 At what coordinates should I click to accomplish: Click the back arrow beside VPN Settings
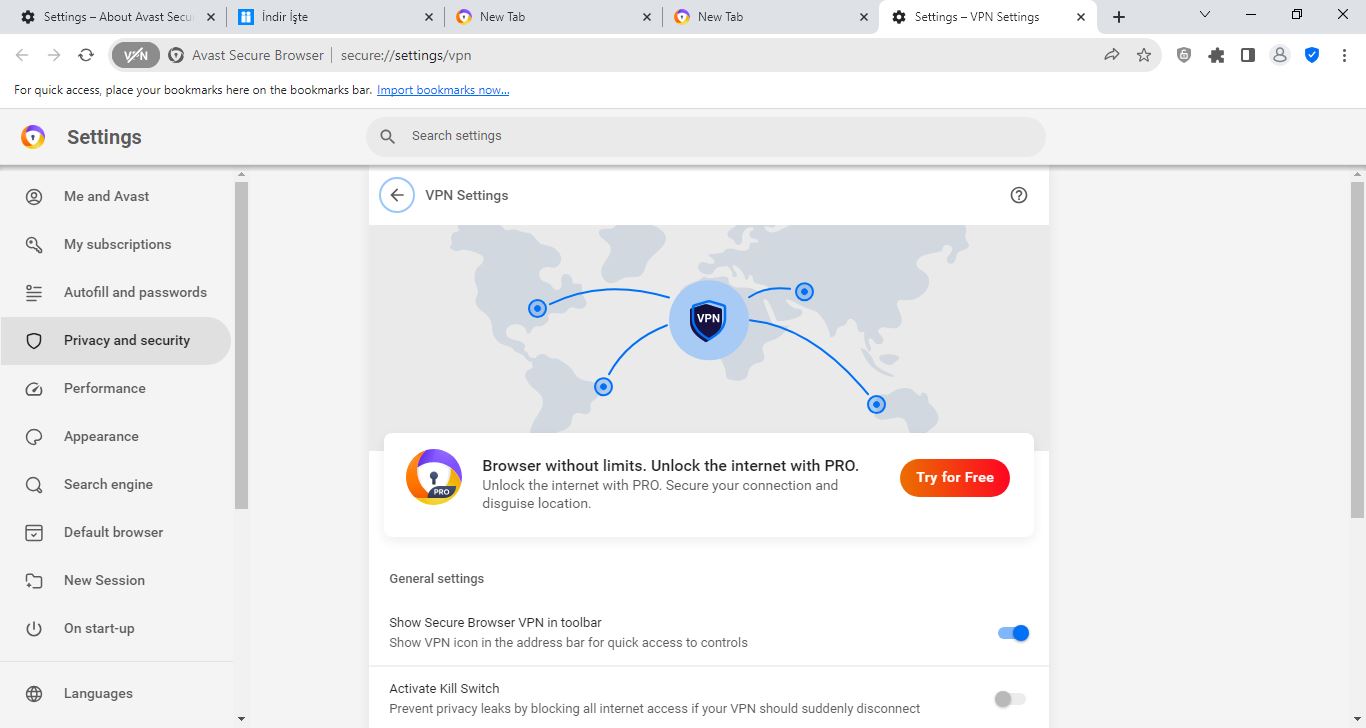pos(397,195)
